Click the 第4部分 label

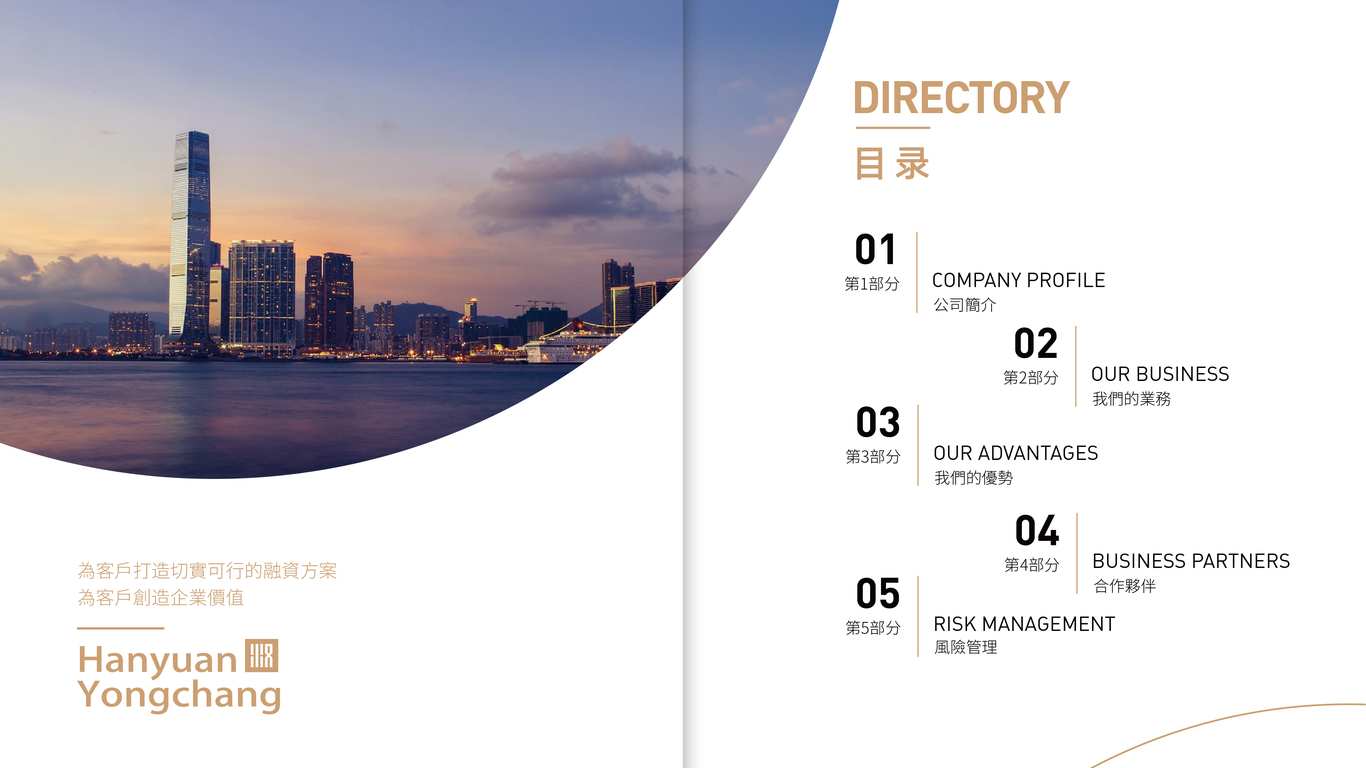pyautogui.click(x=1032, y=565)
